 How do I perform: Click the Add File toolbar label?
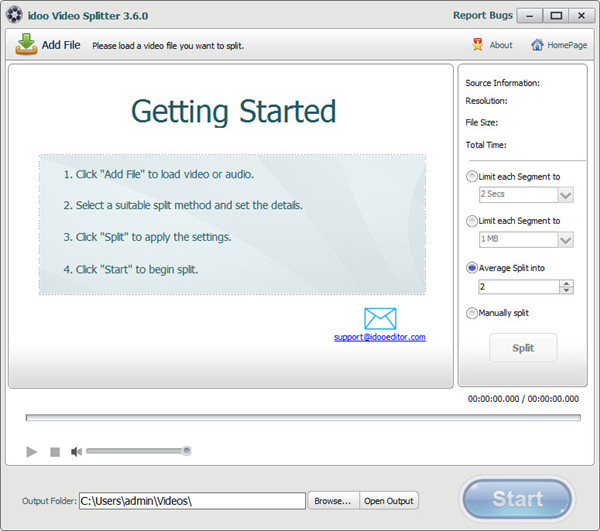[x=60, y=45]
